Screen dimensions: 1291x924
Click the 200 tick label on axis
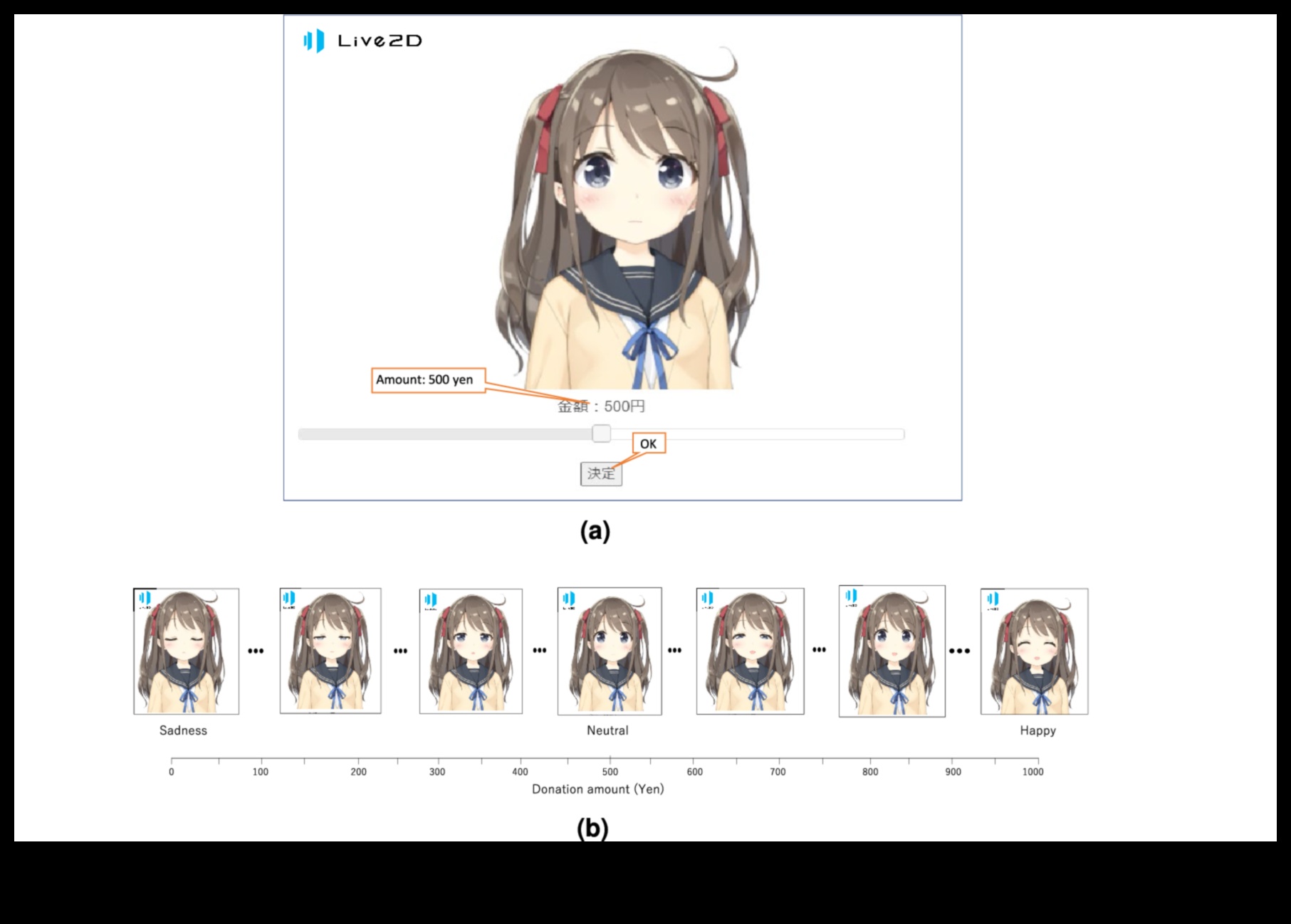[358, 772]
